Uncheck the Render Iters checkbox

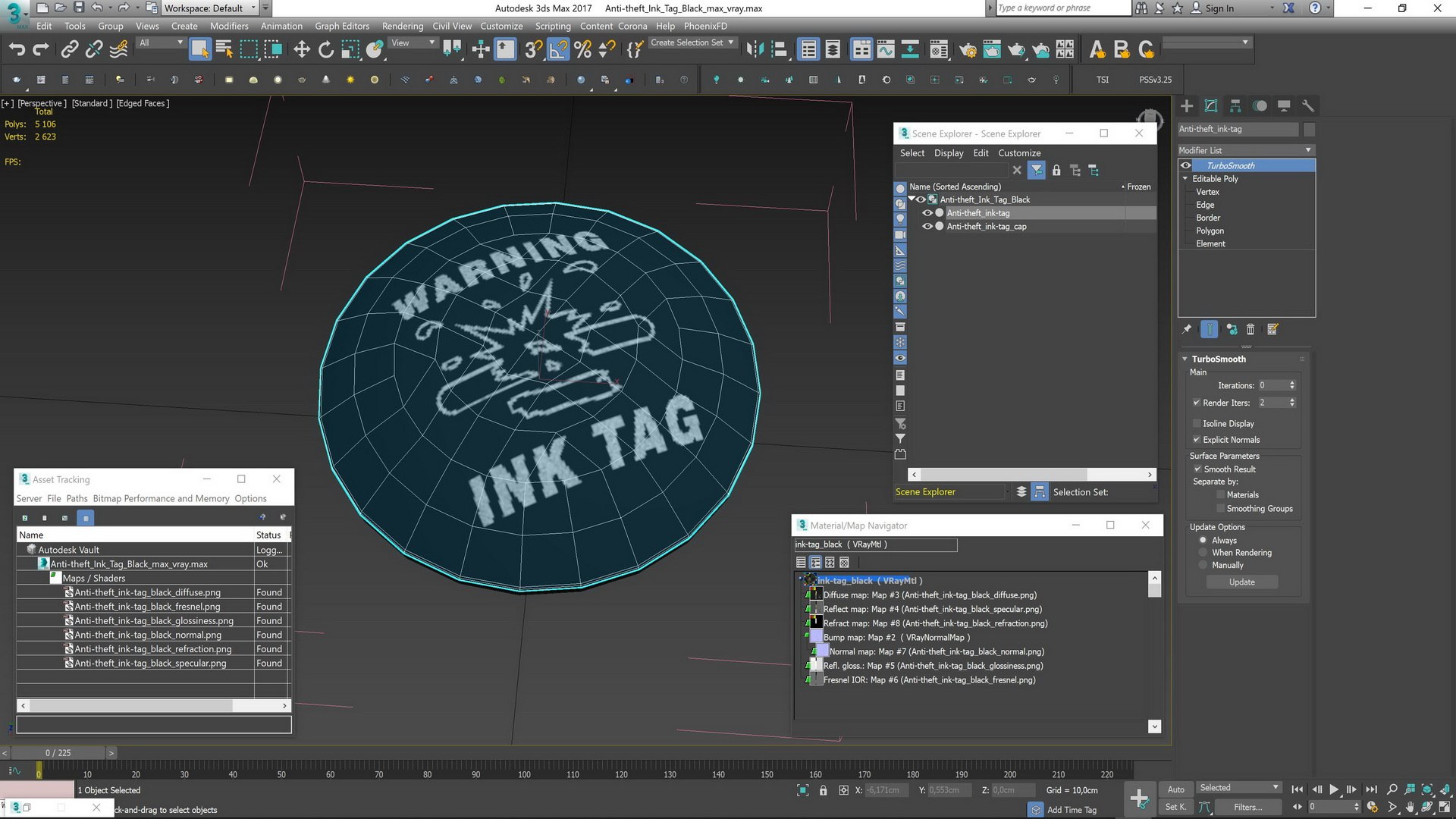[x=1196, y=403]
